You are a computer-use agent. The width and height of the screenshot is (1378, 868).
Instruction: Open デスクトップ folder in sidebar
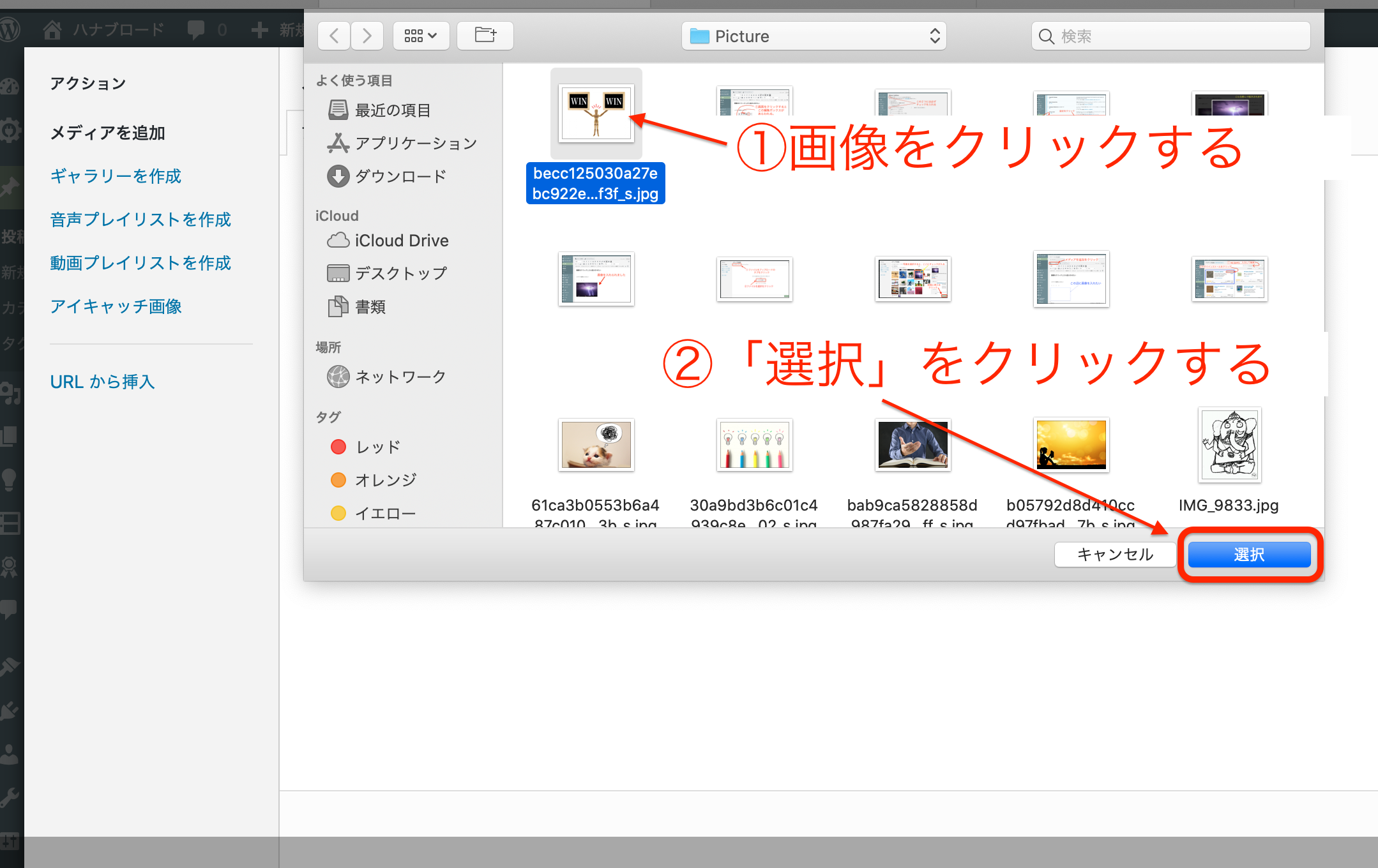coord(400,274)
